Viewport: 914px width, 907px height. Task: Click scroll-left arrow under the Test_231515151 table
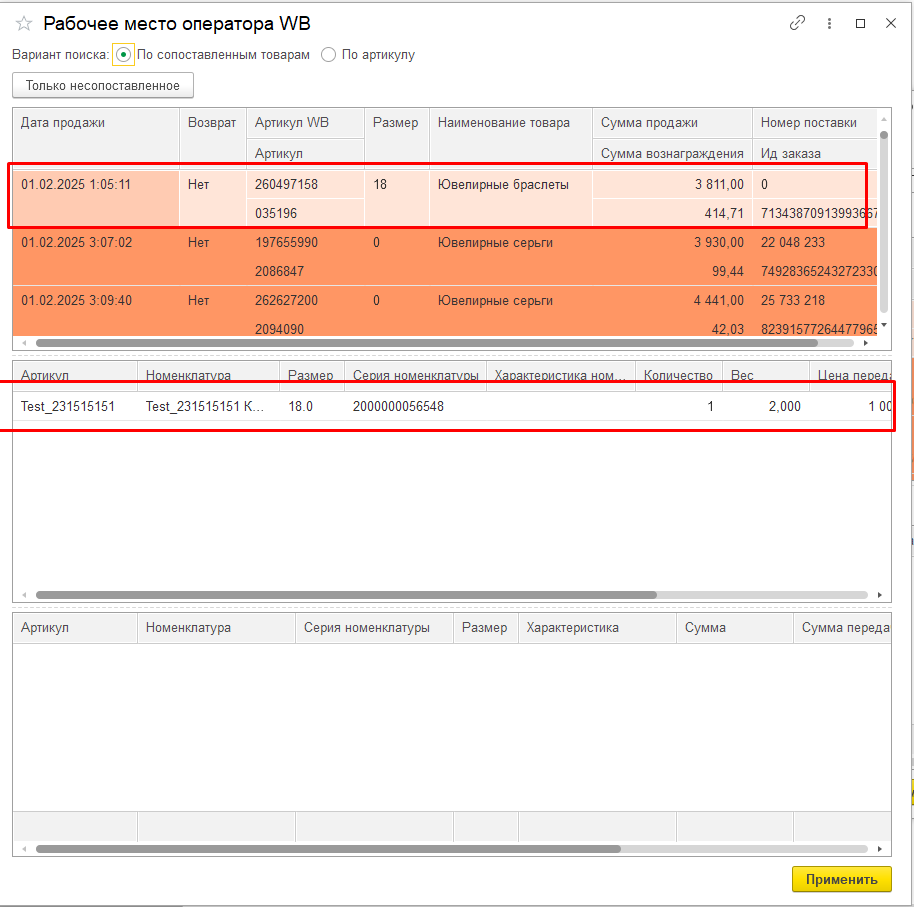[x=24, y=595]
